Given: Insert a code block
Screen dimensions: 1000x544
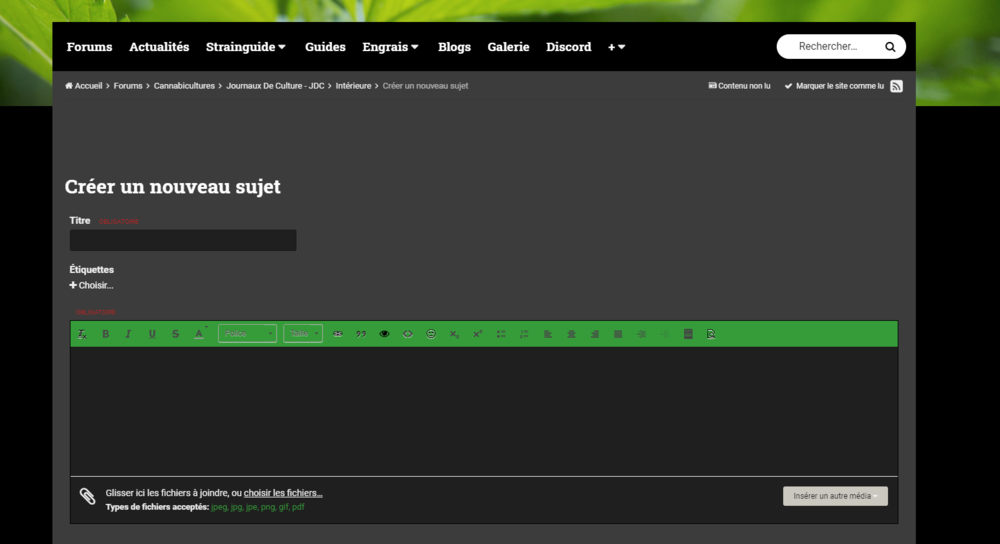Looking at the screenshot, I should pos(408,334).
